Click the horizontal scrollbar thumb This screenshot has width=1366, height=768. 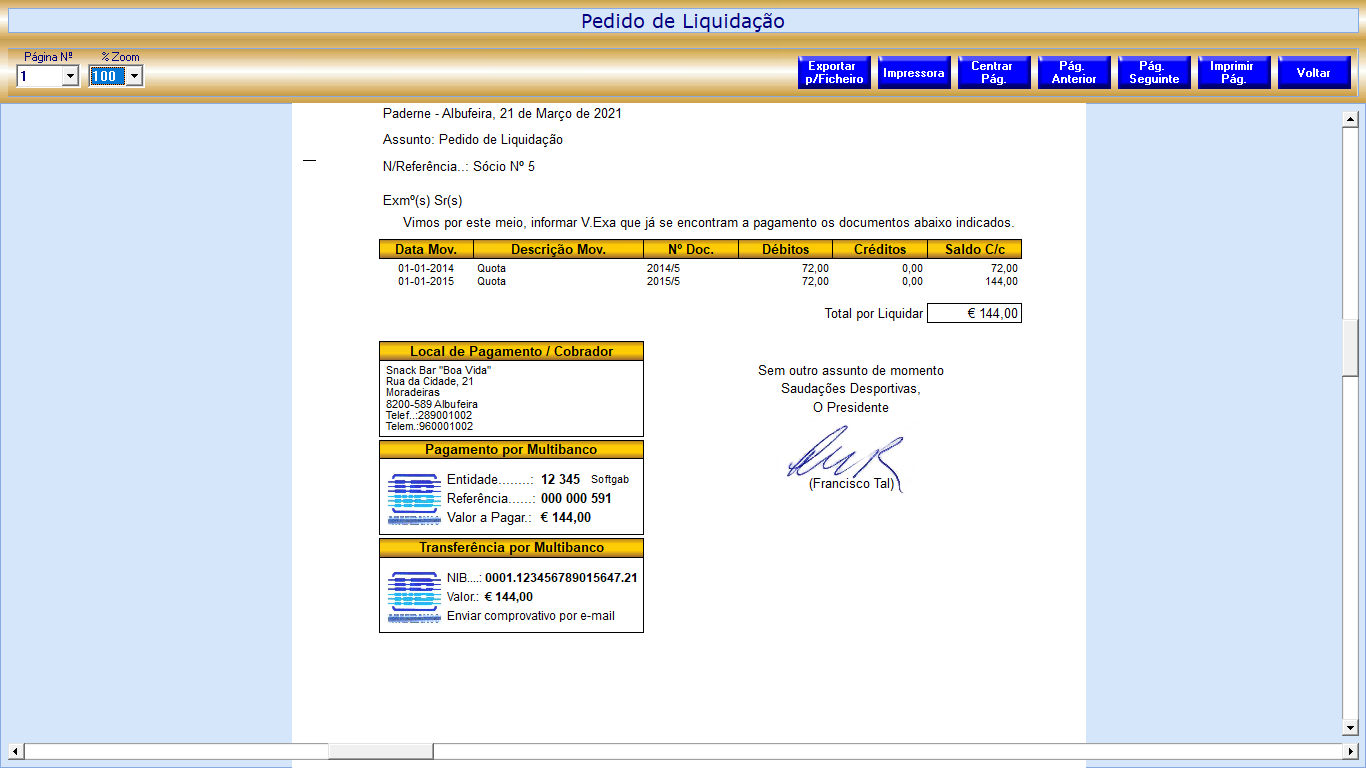coord(380,751)
